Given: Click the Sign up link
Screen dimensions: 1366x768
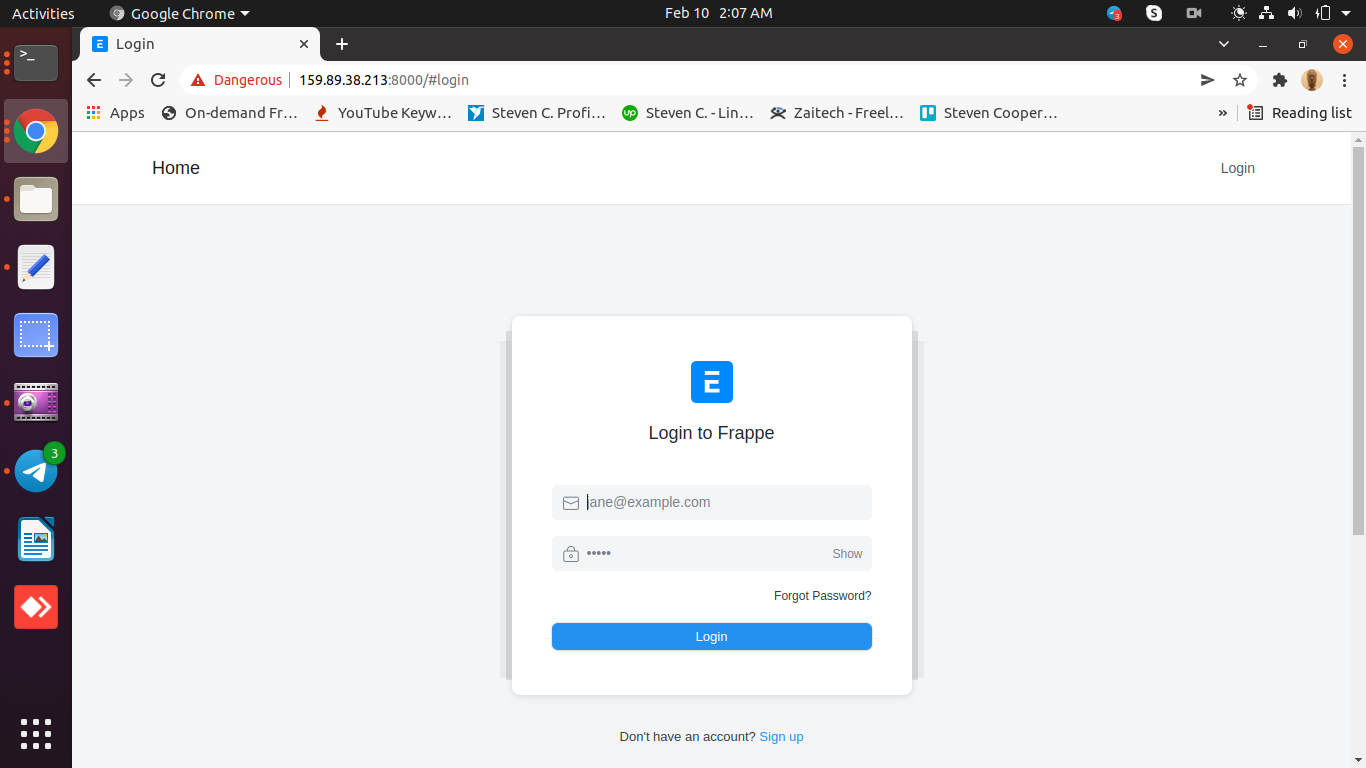Looking at the screenshot, I should [x=781, y=736].
